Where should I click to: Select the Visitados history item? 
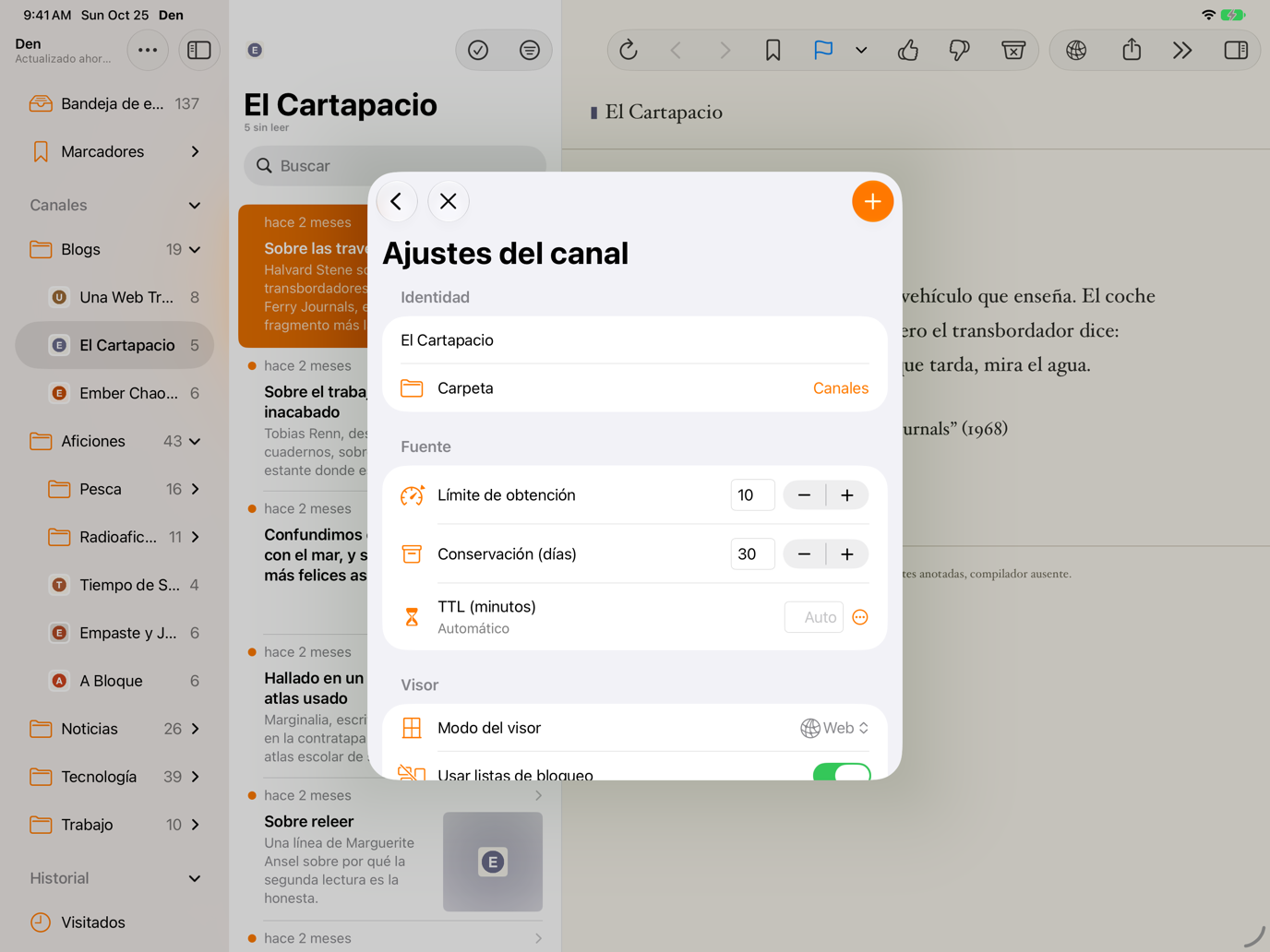tap(114, 922)
